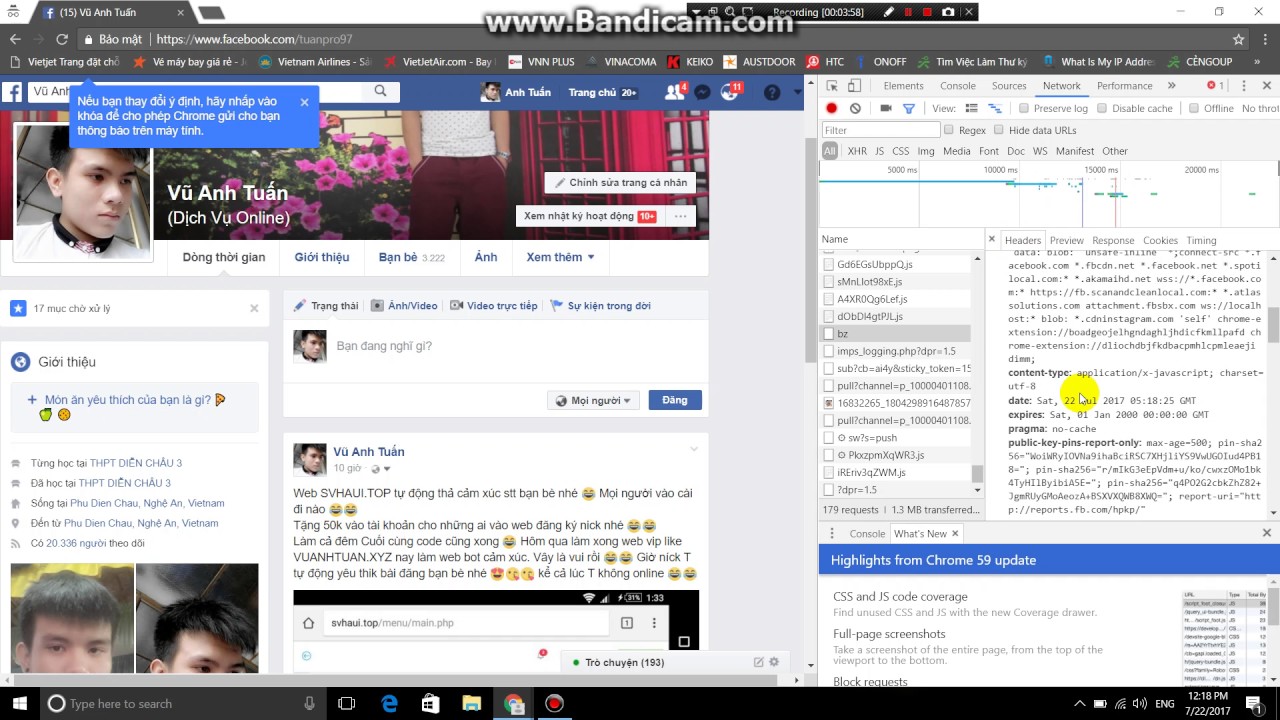Expand the Xem thêm profile dropdown
Screen dimensions: 1280x720
tap(560, 257)
